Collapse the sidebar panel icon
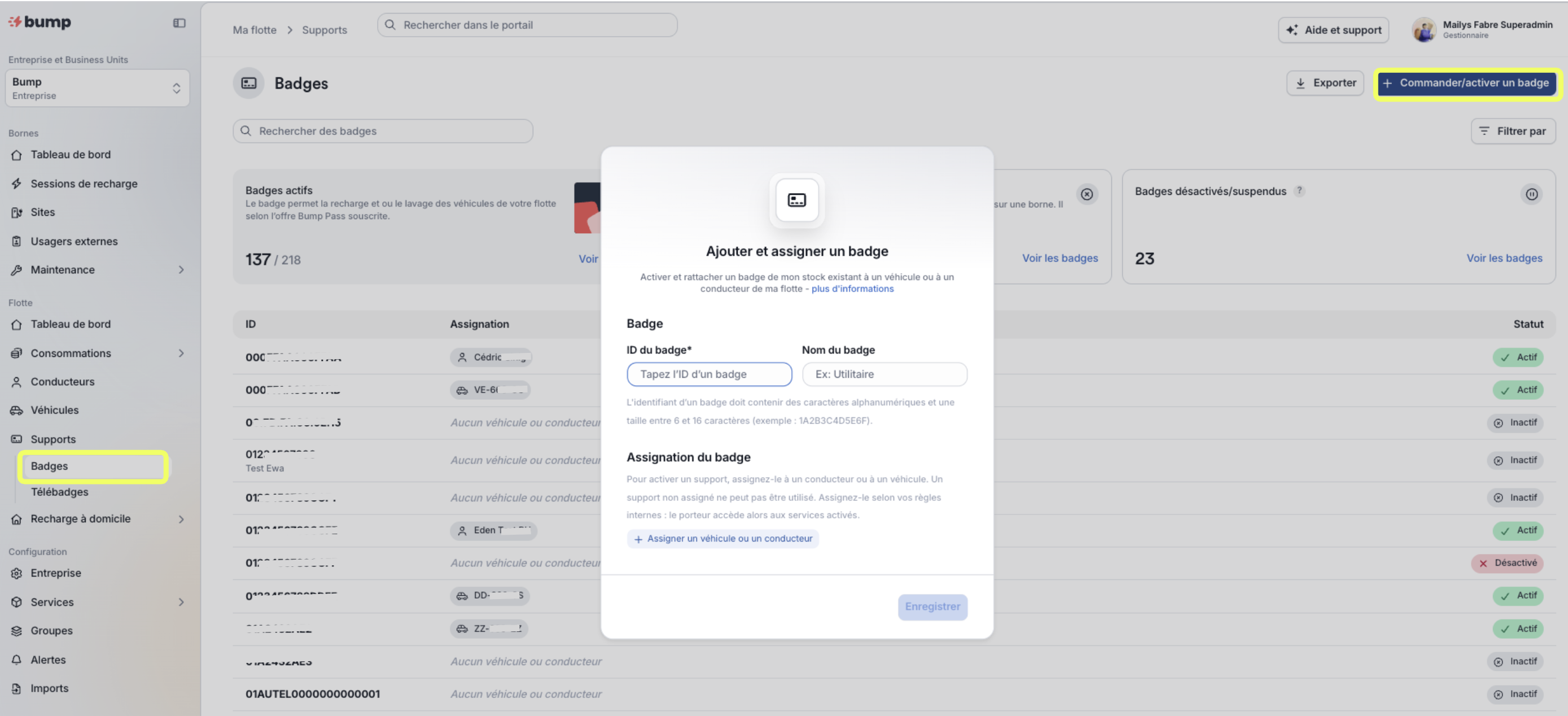 click(179, 23)
